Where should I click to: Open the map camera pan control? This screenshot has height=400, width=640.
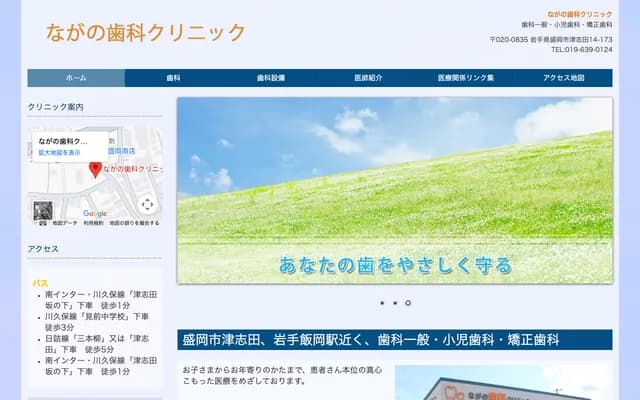pos(147,204)
